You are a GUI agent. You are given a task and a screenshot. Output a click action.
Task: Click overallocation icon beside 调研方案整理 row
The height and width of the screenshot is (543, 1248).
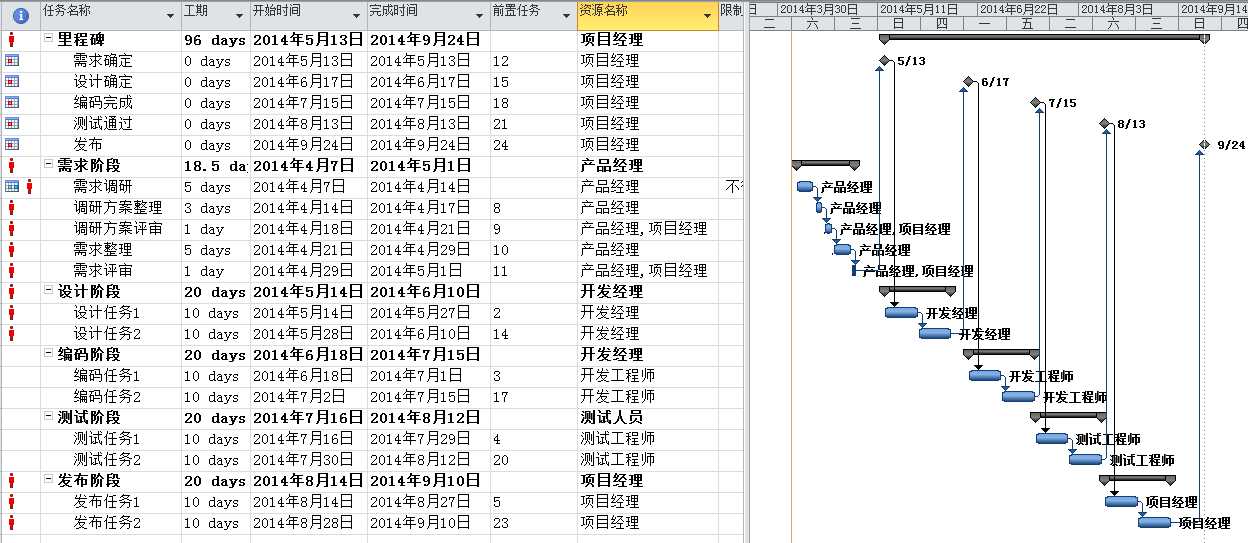click(12, 208)
